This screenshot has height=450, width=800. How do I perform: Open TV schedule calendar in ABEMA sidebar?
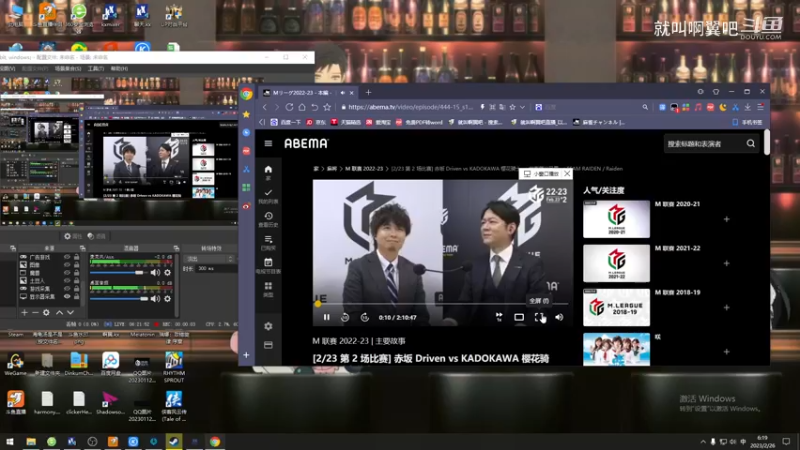(268, 266)
